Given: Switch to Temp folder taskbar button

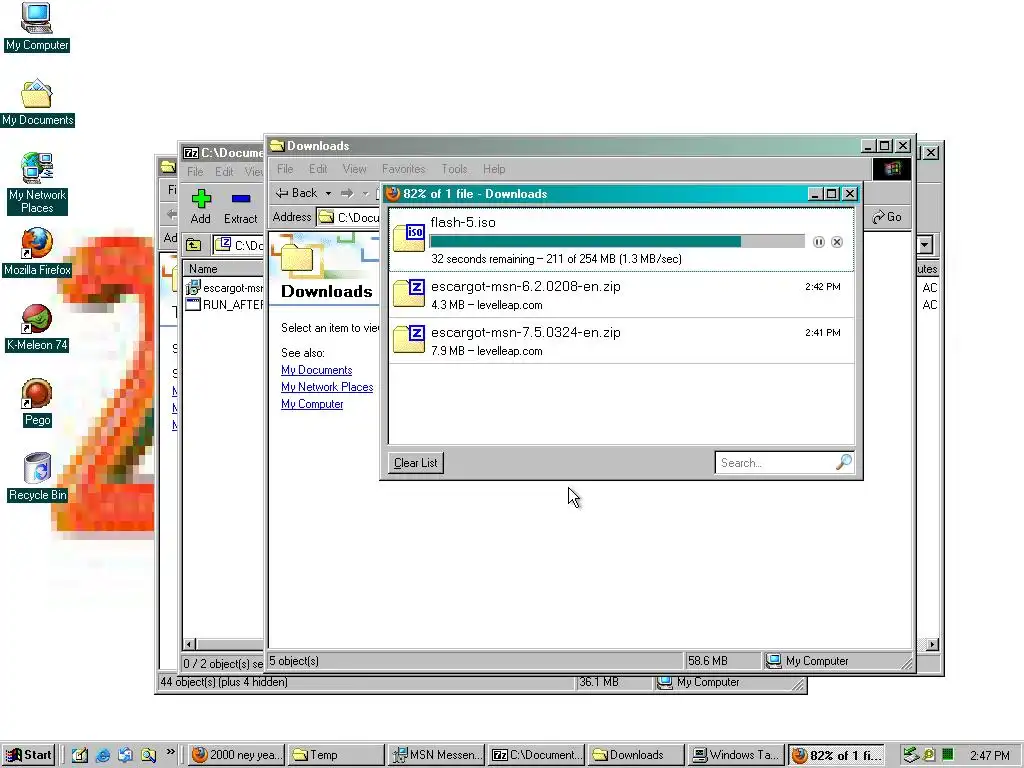Looking at the screenshot, I should [336, 755].
